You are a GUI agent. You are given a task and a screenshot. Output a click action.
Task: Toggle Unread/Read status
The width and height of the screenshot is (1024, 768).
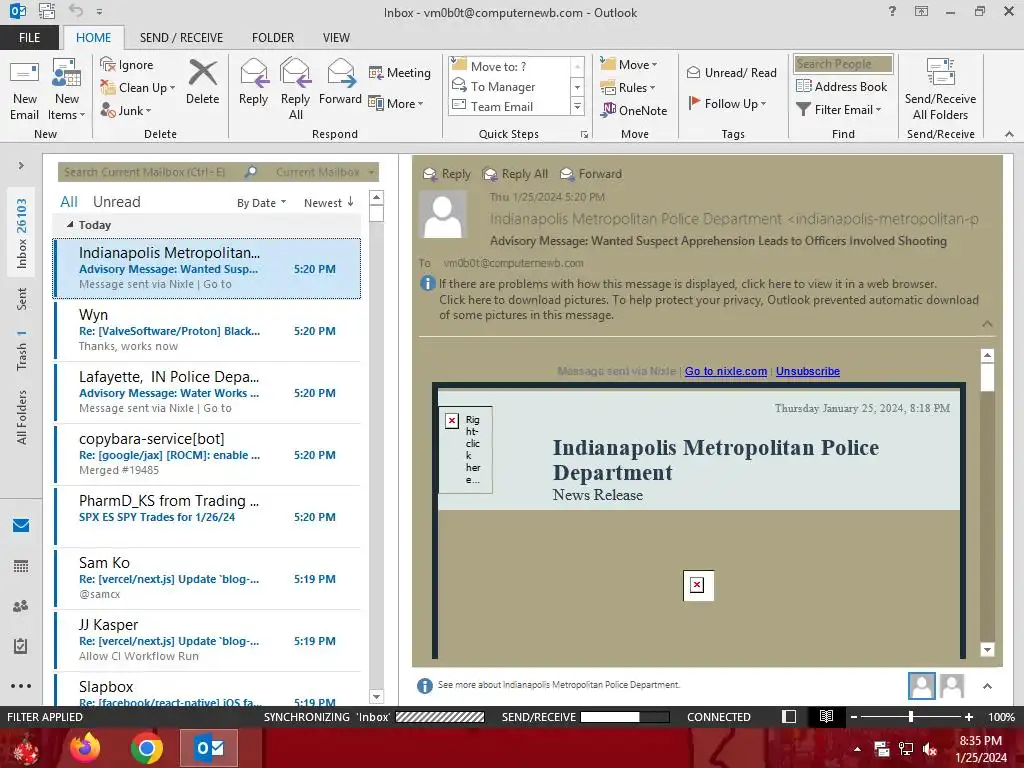(x=732, y=72)
